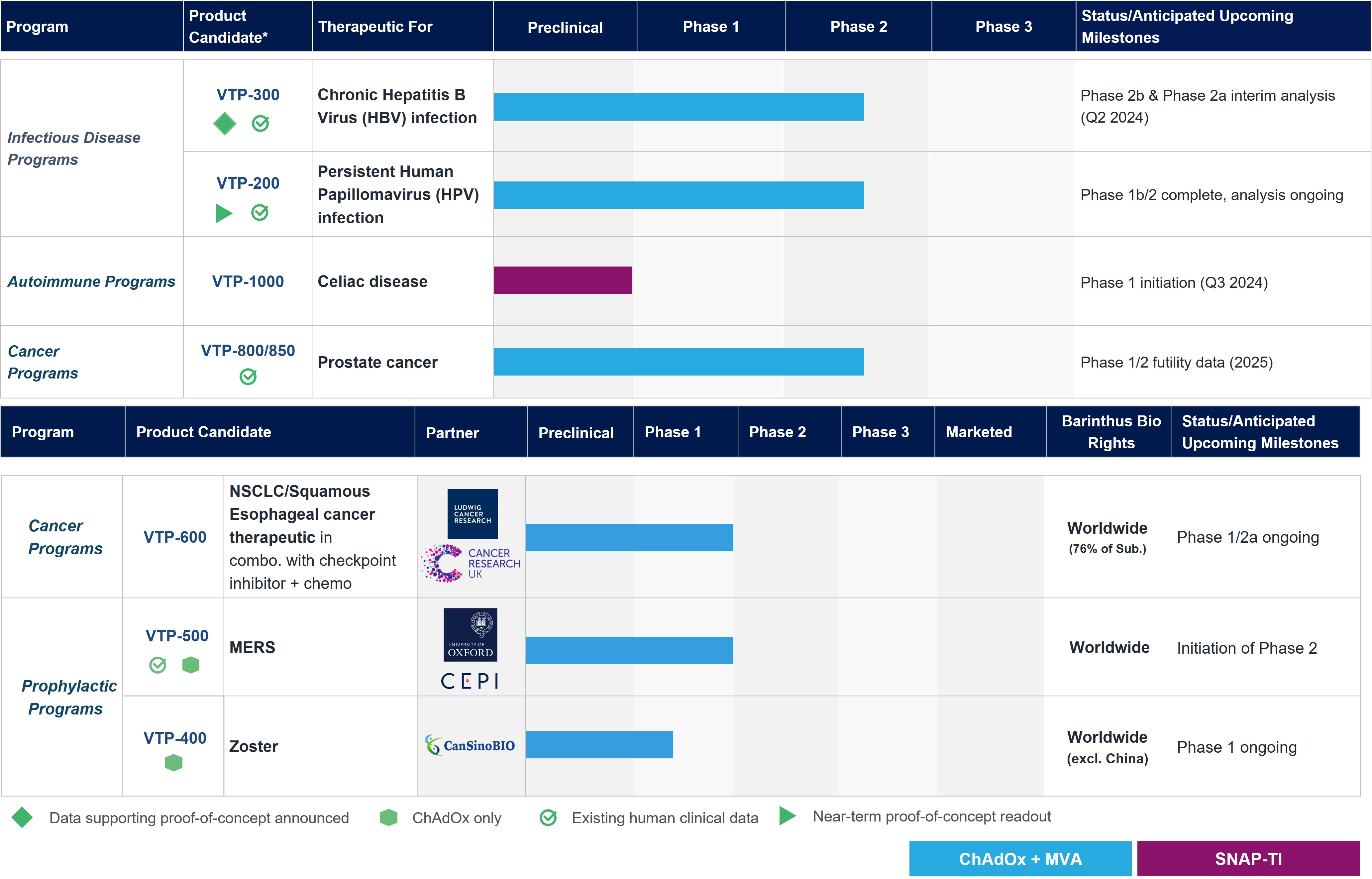This screenshot has height=879, width=1372.
Task: Click the purple Celiac disease progress bar
Action: pyautogui.click(x=563, y=280)
